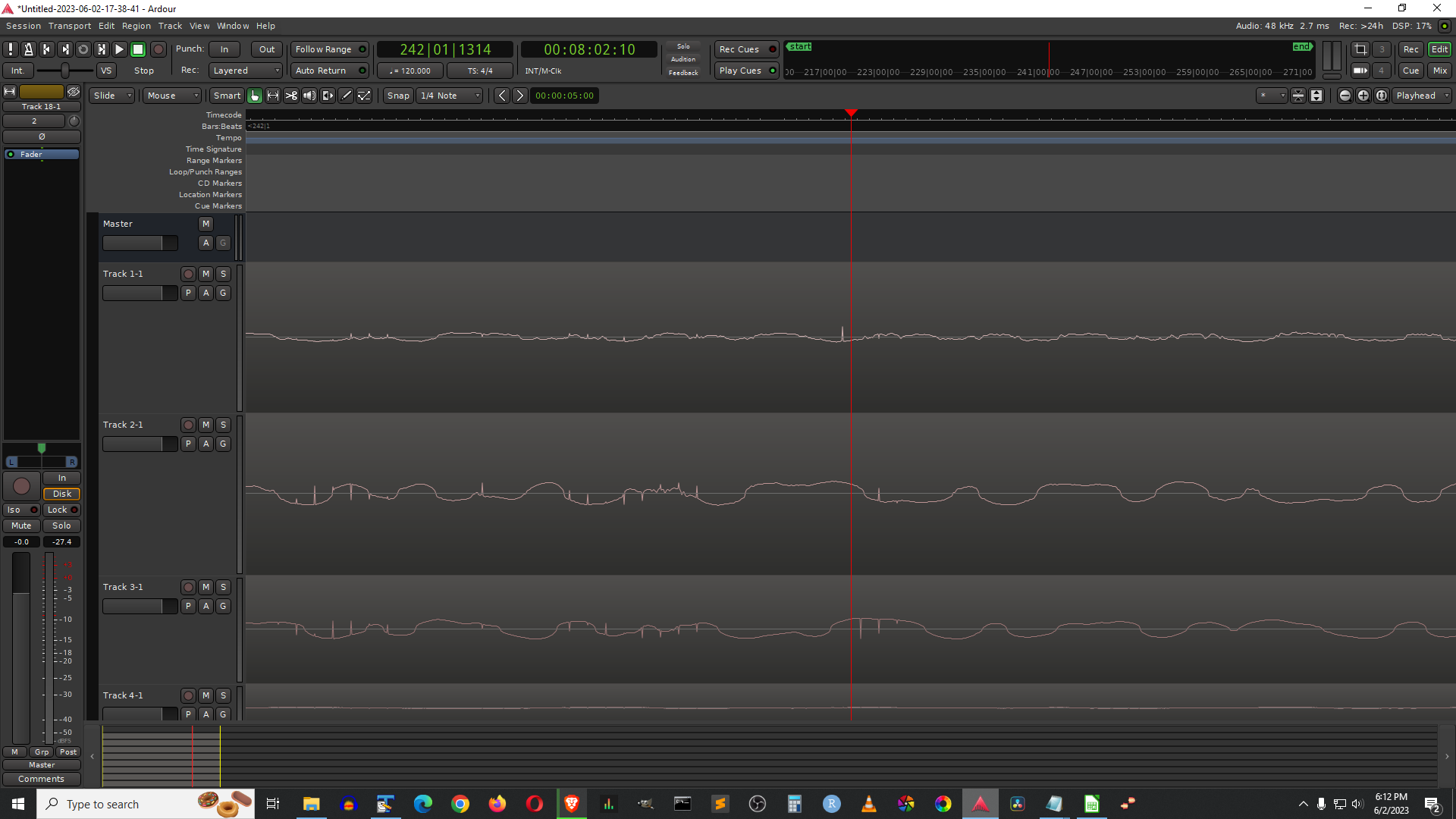Select the Cut tool scissors icon
This screenshot has height=819, width=1456.
click(291, 96)
